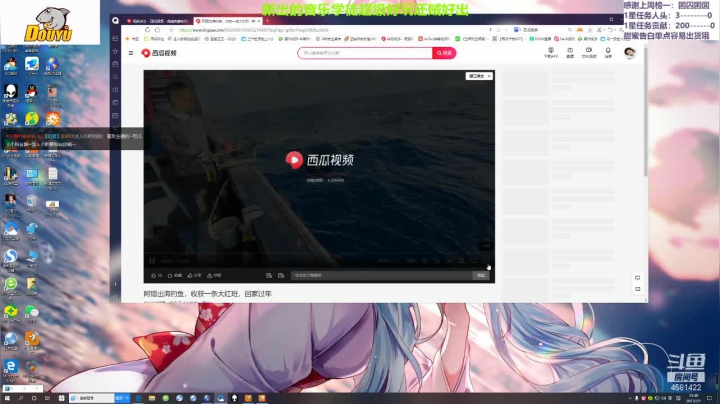
Task: Open the Xigua Video logo homepage link
Action: pyautogui.click(x=159, y=53)
